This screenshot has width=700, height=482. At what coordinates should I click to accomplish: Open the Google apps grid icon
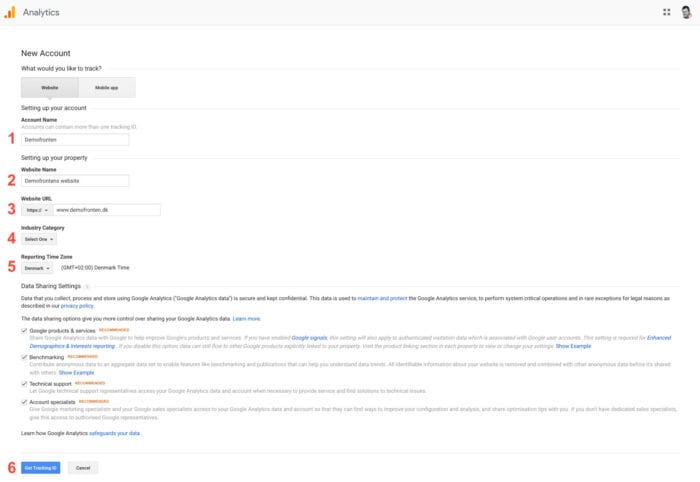[667, 12]
